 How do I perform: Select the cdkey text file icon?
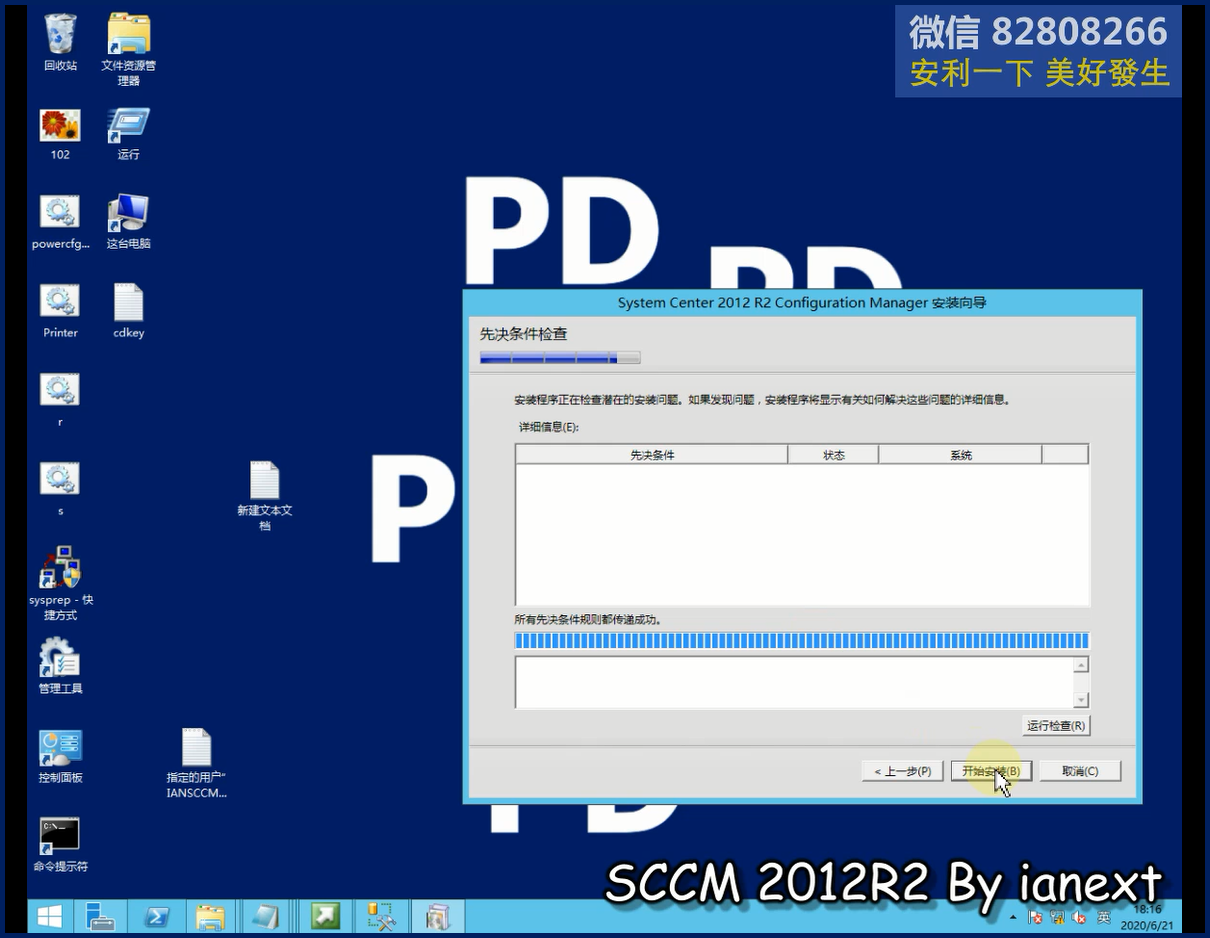coord(128,311)
